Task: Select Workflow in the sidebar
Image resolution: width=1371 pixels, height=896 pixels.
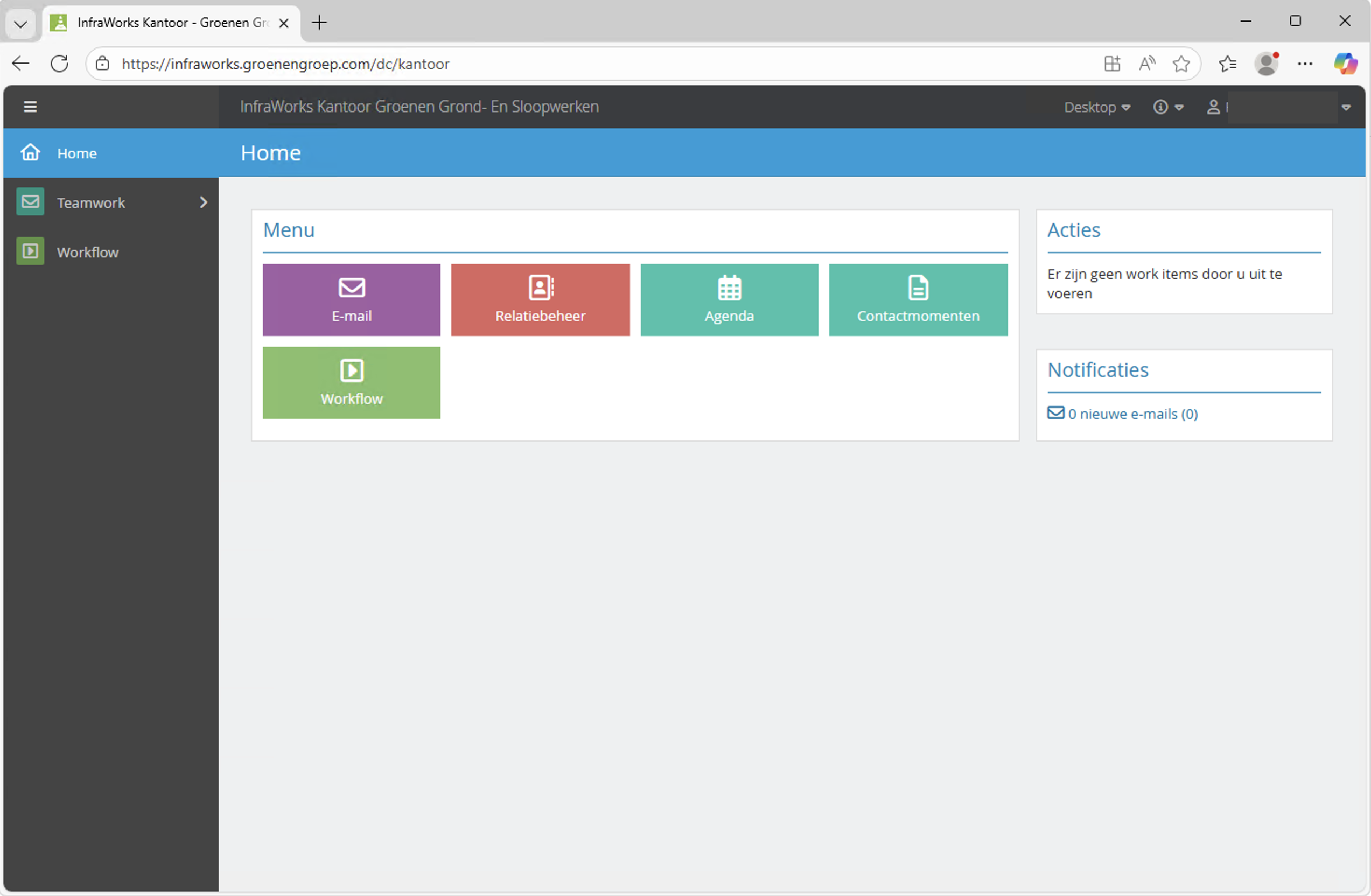Action: 88,252
